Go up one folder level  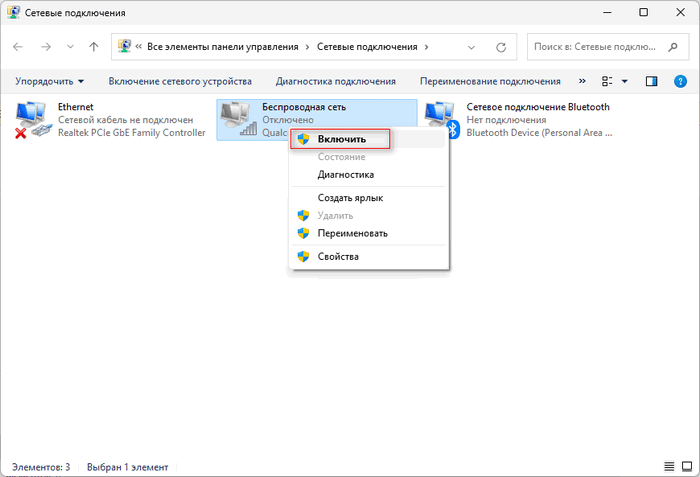point(93,47)
